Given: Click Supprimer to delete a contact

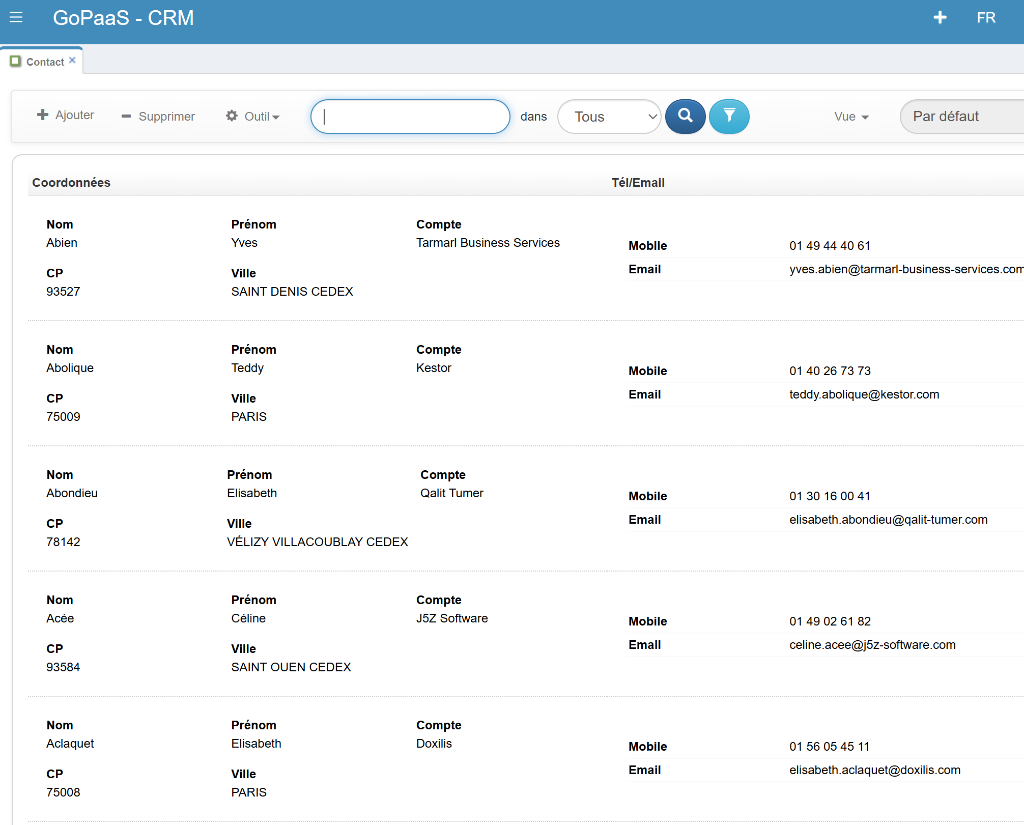Looking at the screenshot, I should (x=158, y=117).
